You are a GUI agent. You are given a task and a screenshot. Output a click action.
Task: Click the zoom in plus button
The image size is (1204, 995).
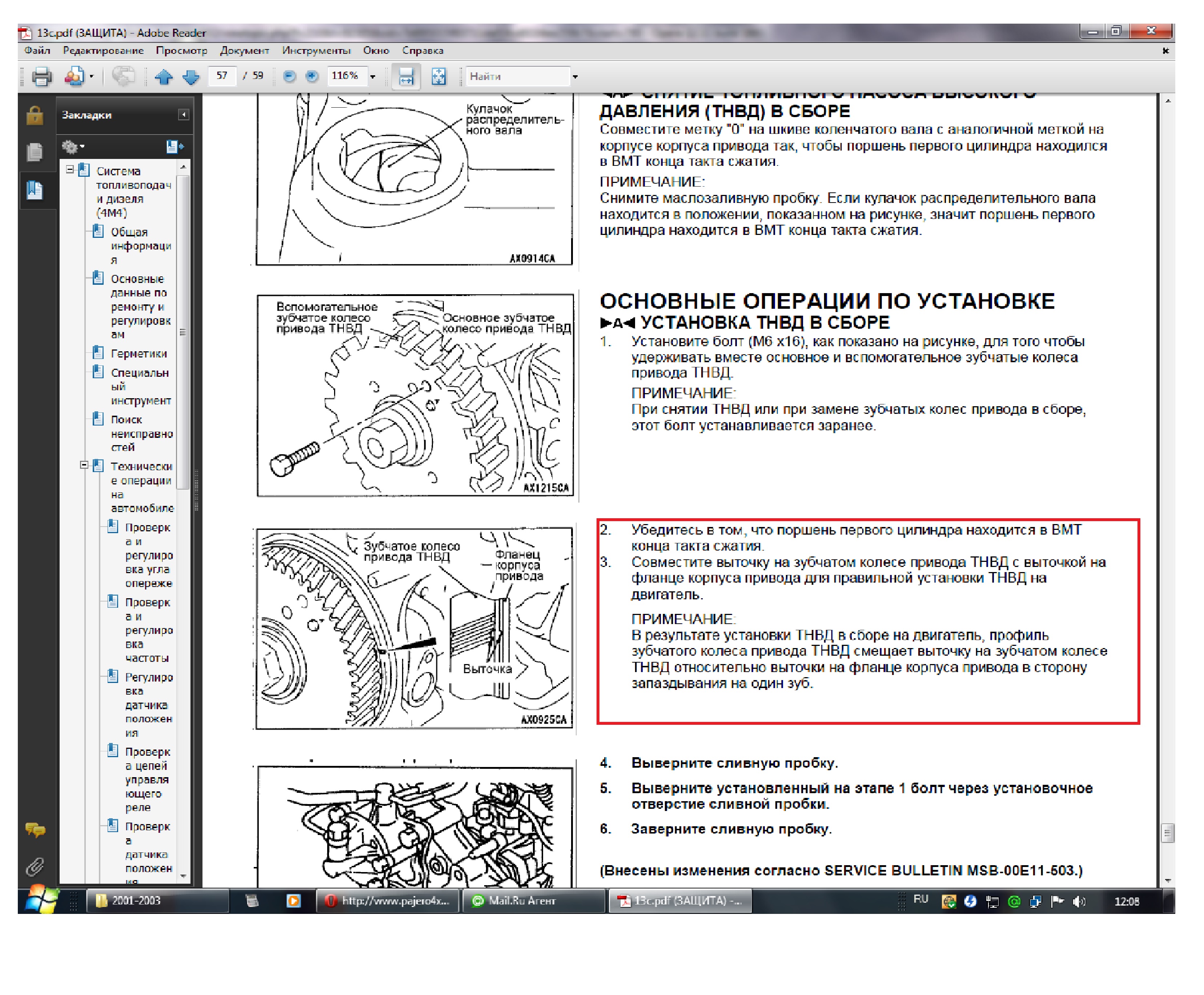[x=312, y=76]
